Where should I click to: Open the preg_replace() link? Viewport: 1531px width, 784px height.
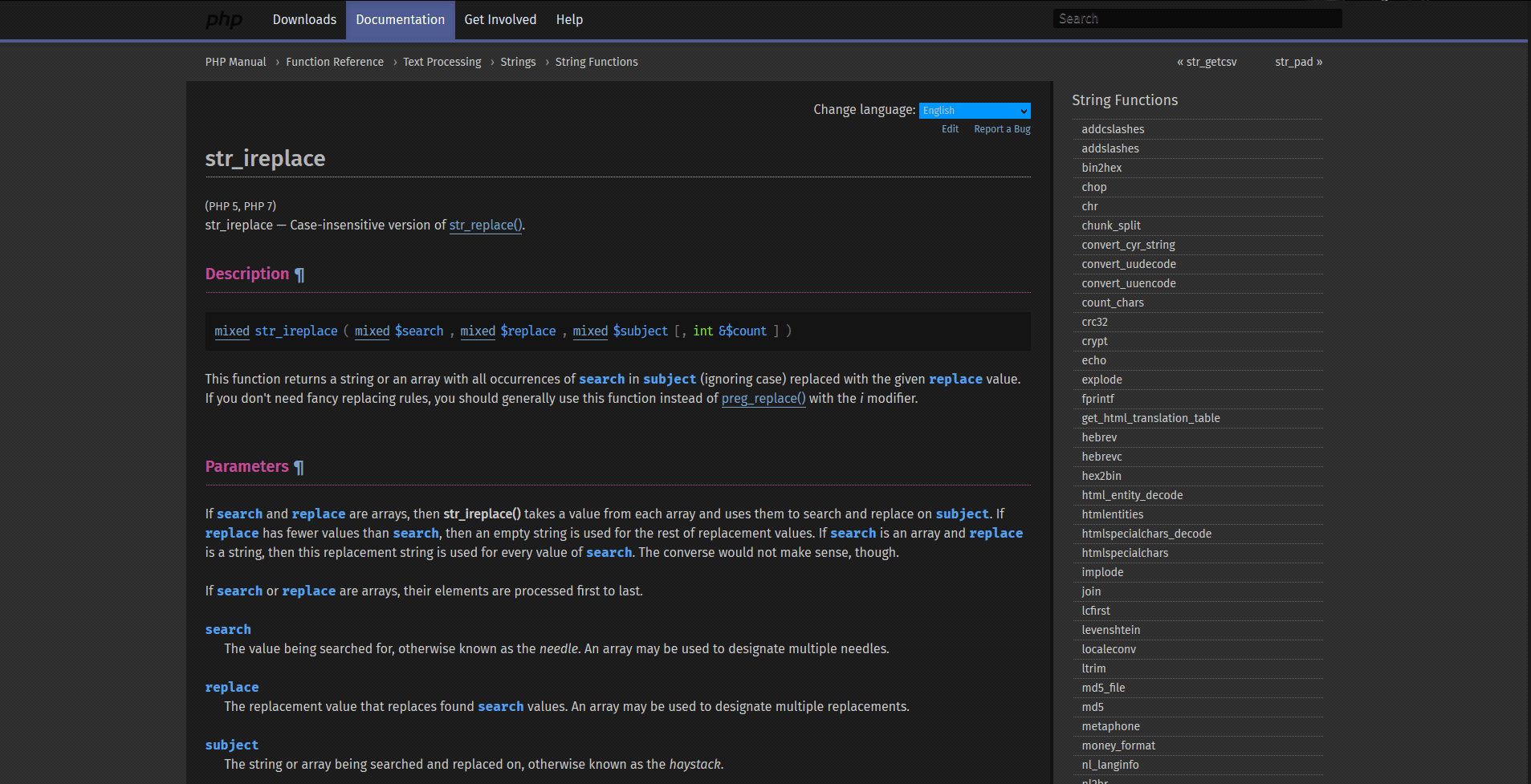coord(763,399)
